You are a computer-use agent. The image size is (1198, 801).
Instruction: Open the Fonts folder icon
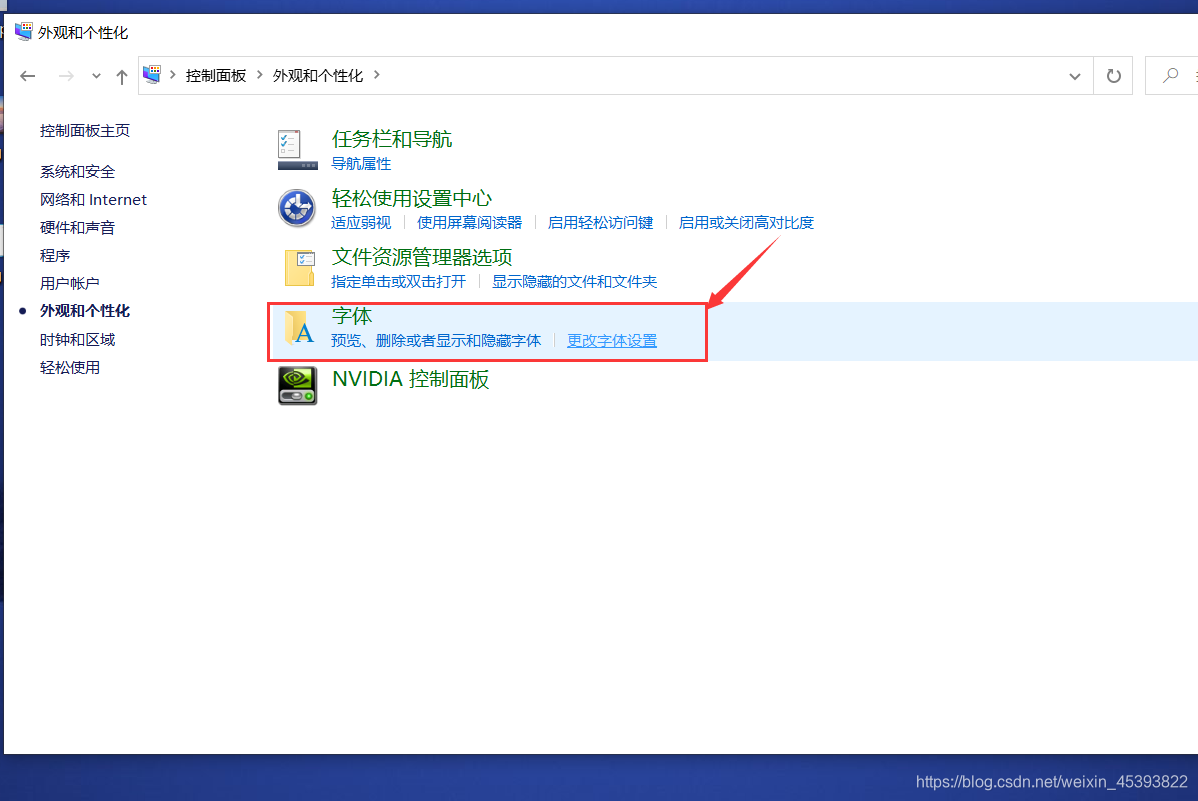pyautogui.click(x=300, y=327)
